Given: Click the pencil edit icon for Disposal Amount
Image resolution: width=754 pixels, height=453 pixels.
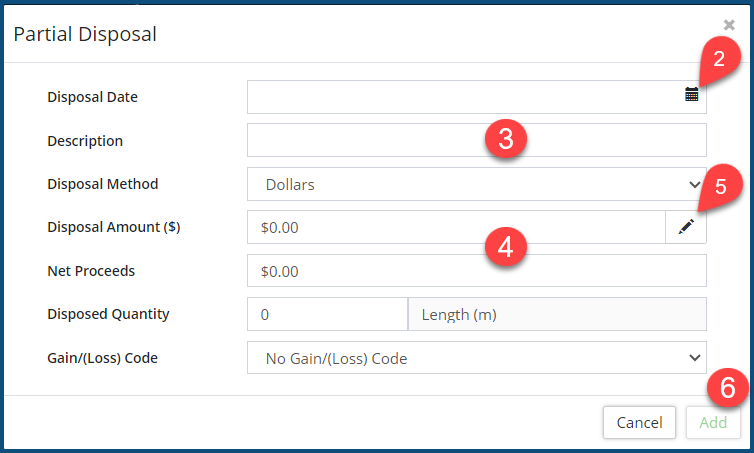Looking at the screenshot, I should tap(686, 227).
